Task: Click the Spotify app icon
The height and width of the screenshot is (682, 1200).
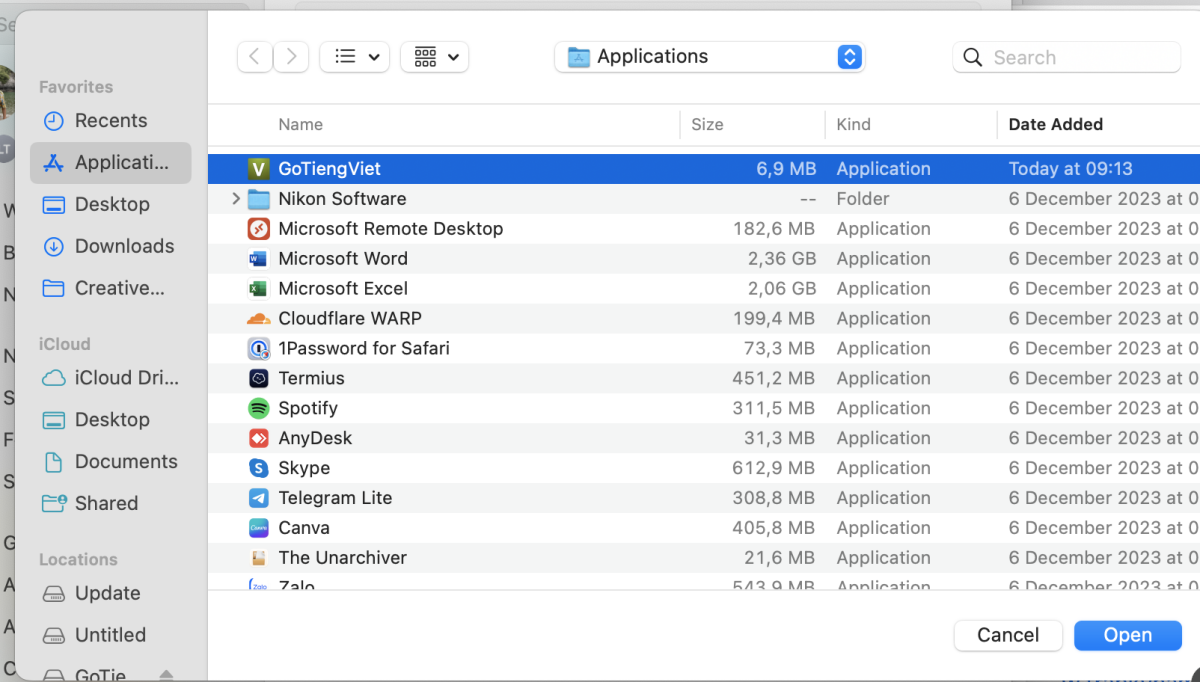Action: coord(259,409)
